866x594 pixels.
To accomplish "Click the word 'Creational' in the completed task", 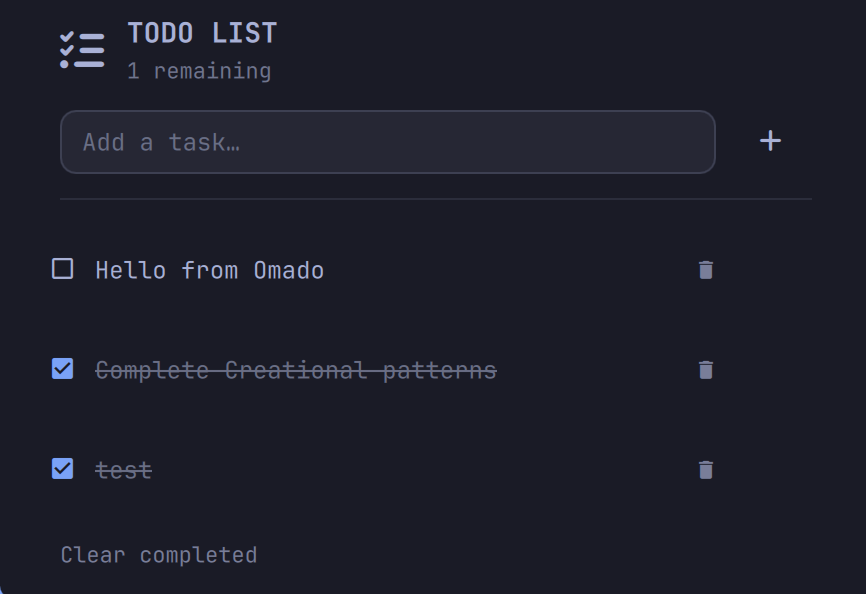I will click(296, 370).
